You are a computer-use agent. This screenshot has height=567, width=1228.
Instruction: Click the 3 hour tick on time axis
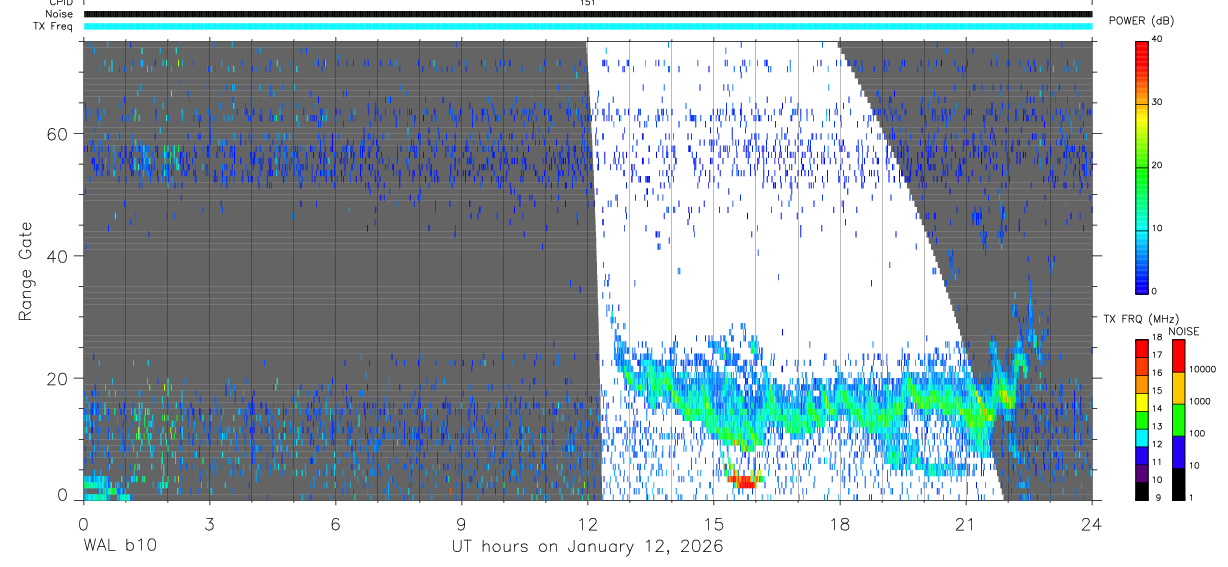[x=209, y=524]
